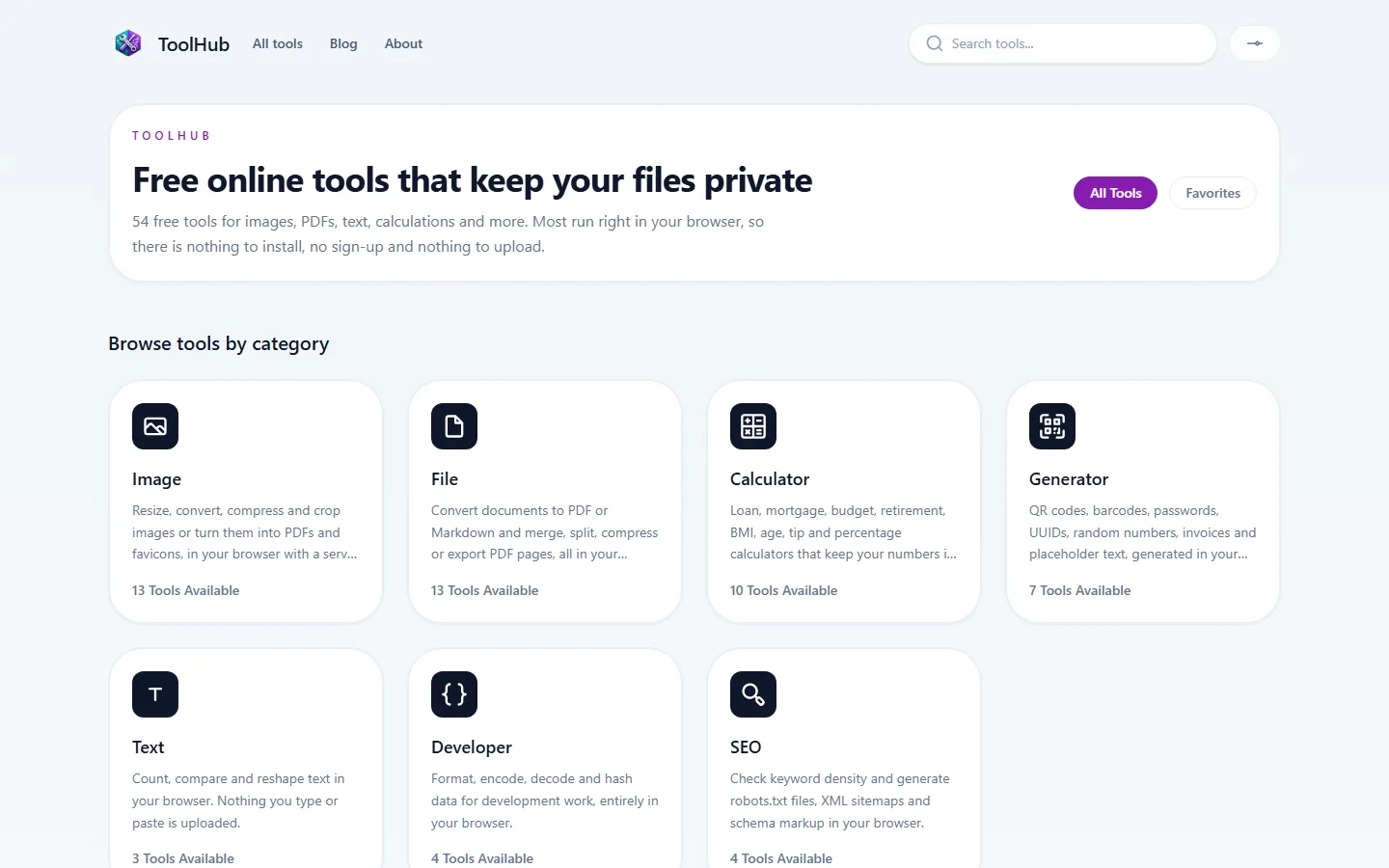Click the Developer description 'Format, encode, decode'
The height and width of the screenshot is (868, 1389).
coord(545,800)
